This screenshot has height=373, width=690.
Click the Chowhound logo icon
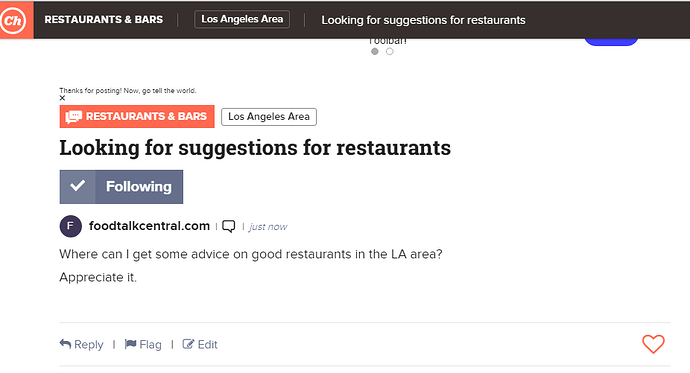13,20
